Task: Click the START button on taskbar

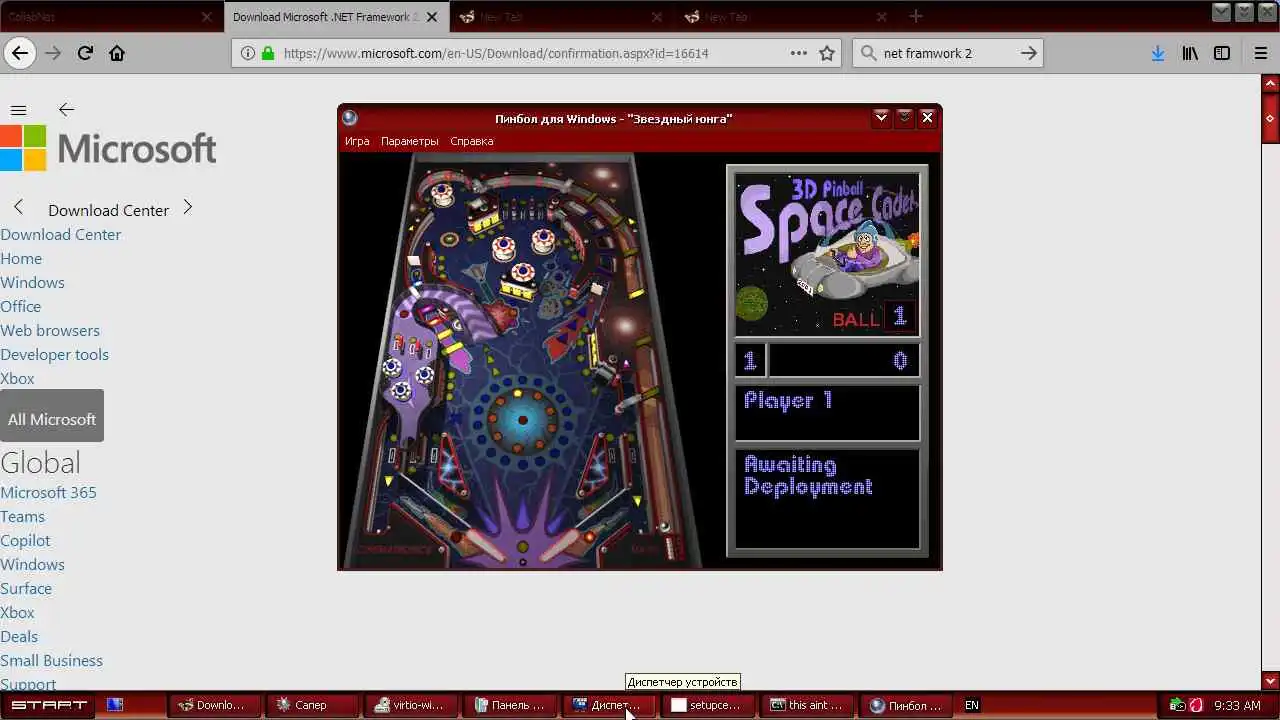Action: tap(48, 705)
